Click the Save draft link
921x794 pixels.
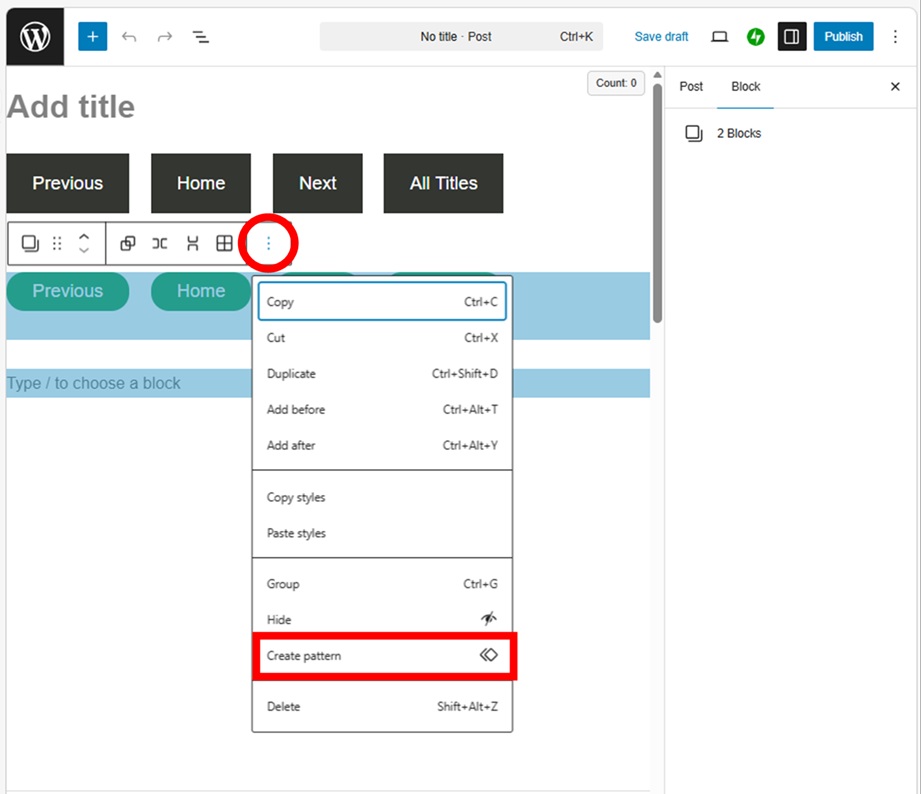[x=661, y=37]
